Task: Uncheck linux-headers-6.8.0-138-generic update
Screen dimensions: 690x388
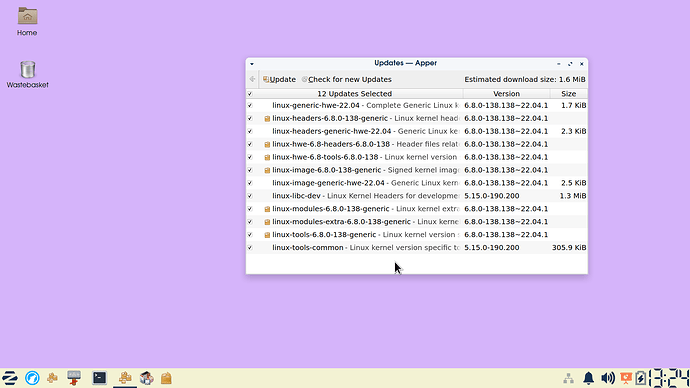Action: (250, 118)
